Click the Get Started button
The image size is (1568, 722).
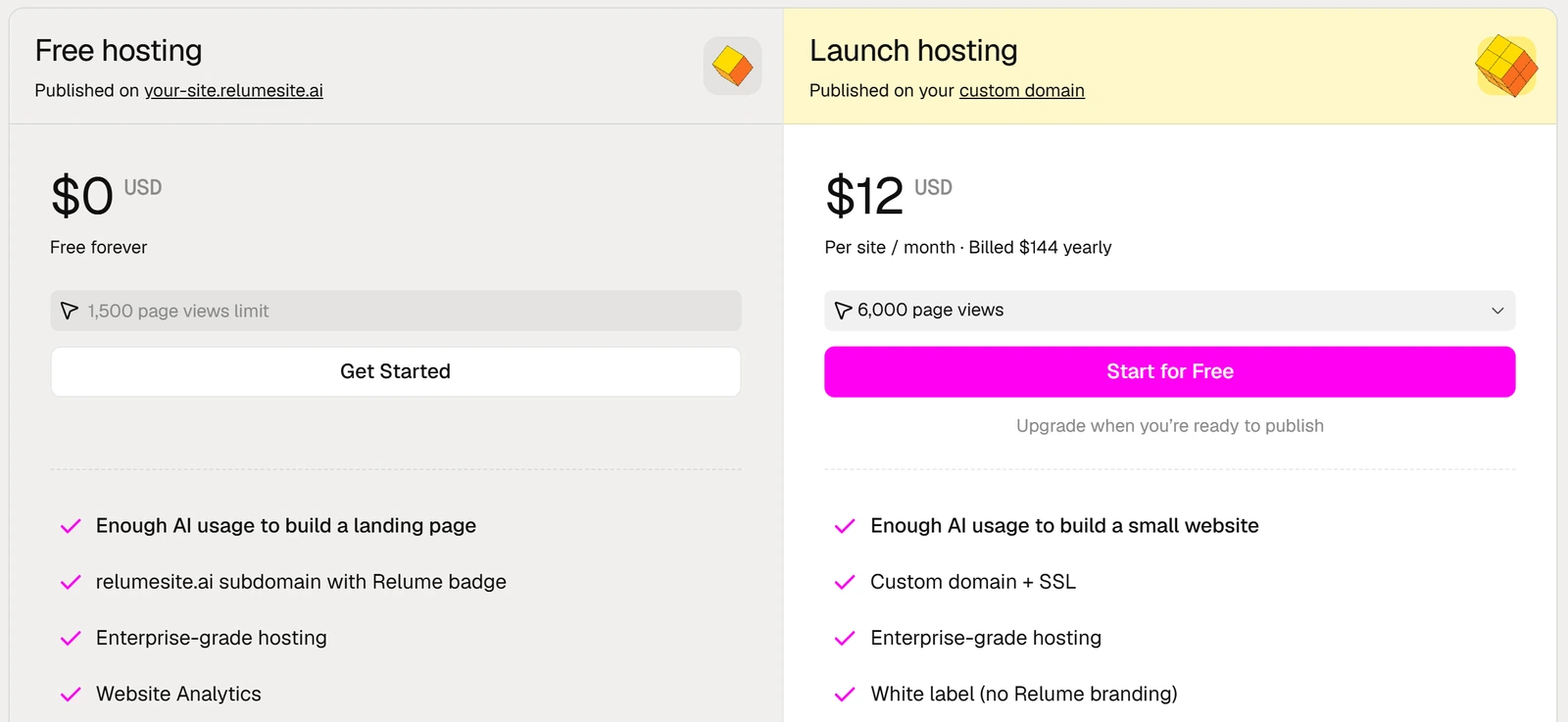click(396, 371)
